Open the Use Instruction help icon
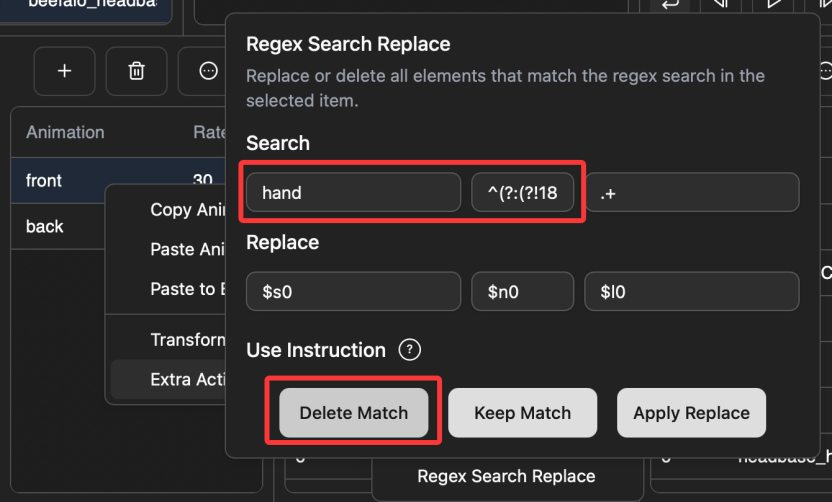This screenshot has height=502, width=832. pos(409,350)
